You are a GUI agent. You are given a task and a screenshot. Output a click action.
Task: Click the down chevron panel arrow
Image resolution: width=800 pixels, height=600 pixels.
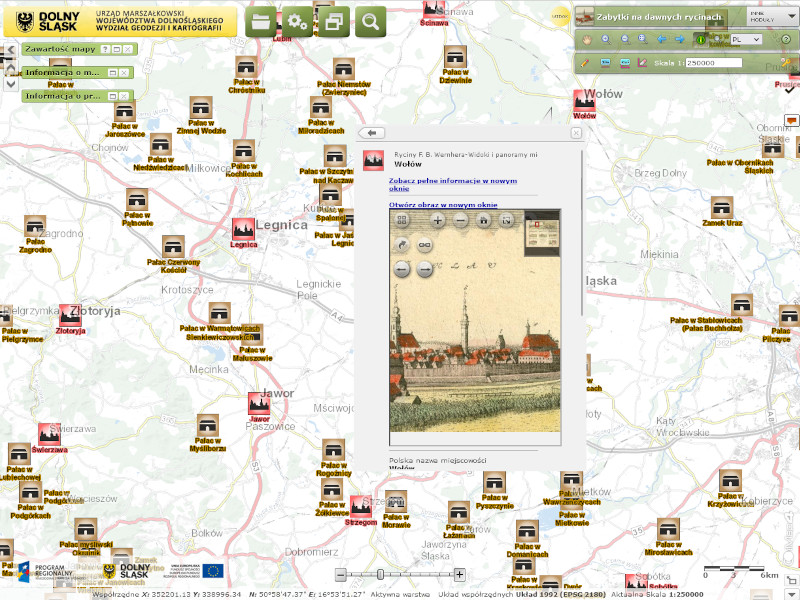(11, 83)
